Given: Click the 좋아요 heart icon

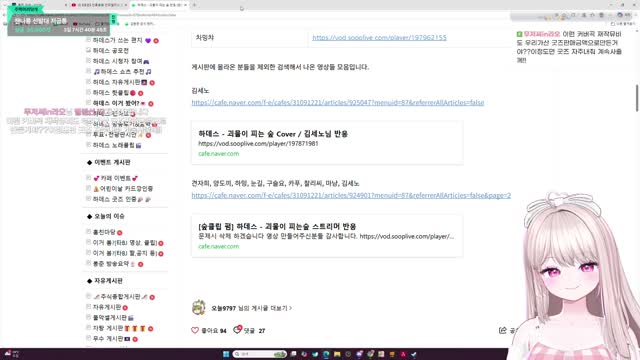Looking at the screenshot, I should pyautogui.click(x=195, y=330).
